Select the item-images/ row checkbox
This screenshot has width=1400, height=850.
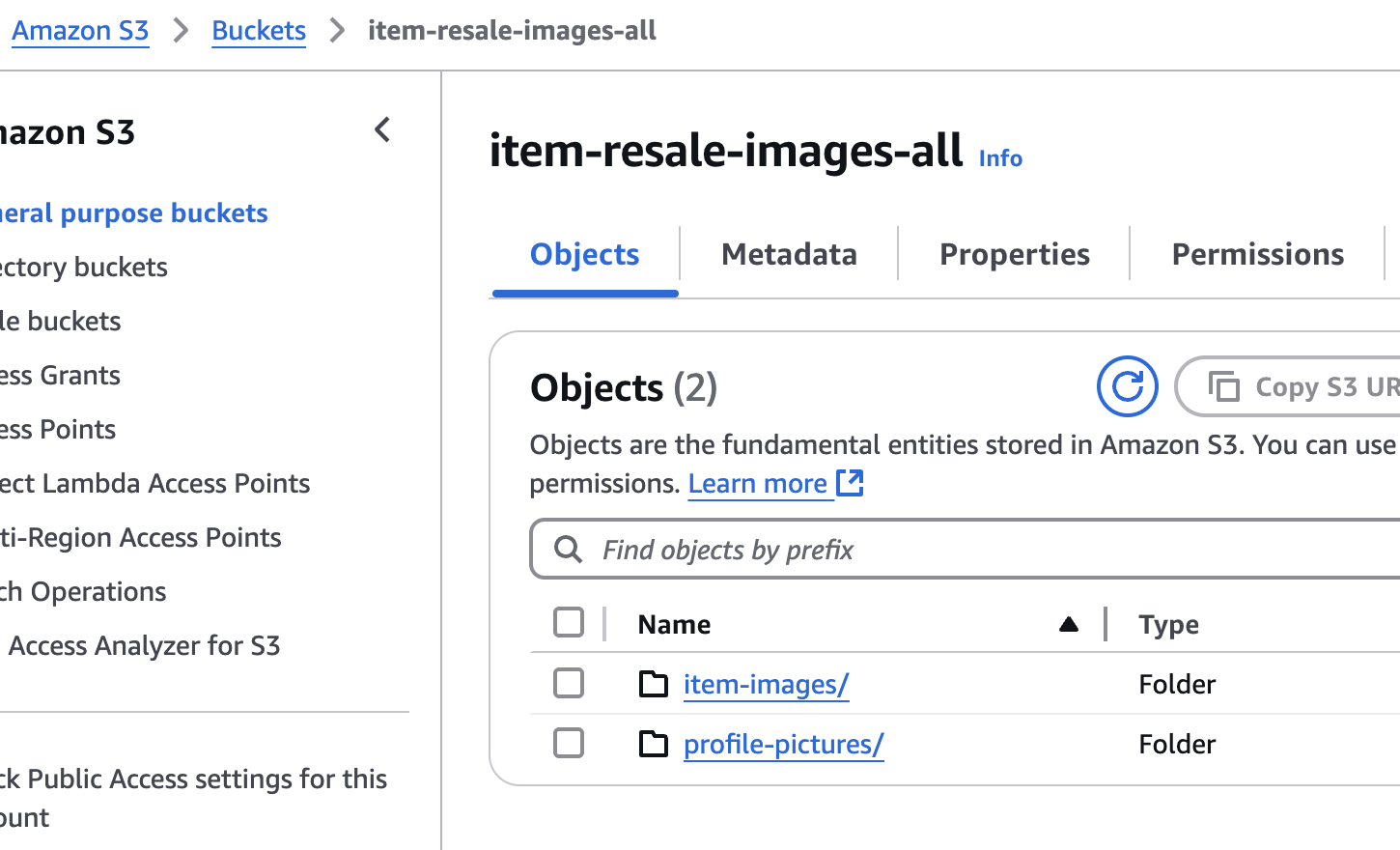coord(569,683)
